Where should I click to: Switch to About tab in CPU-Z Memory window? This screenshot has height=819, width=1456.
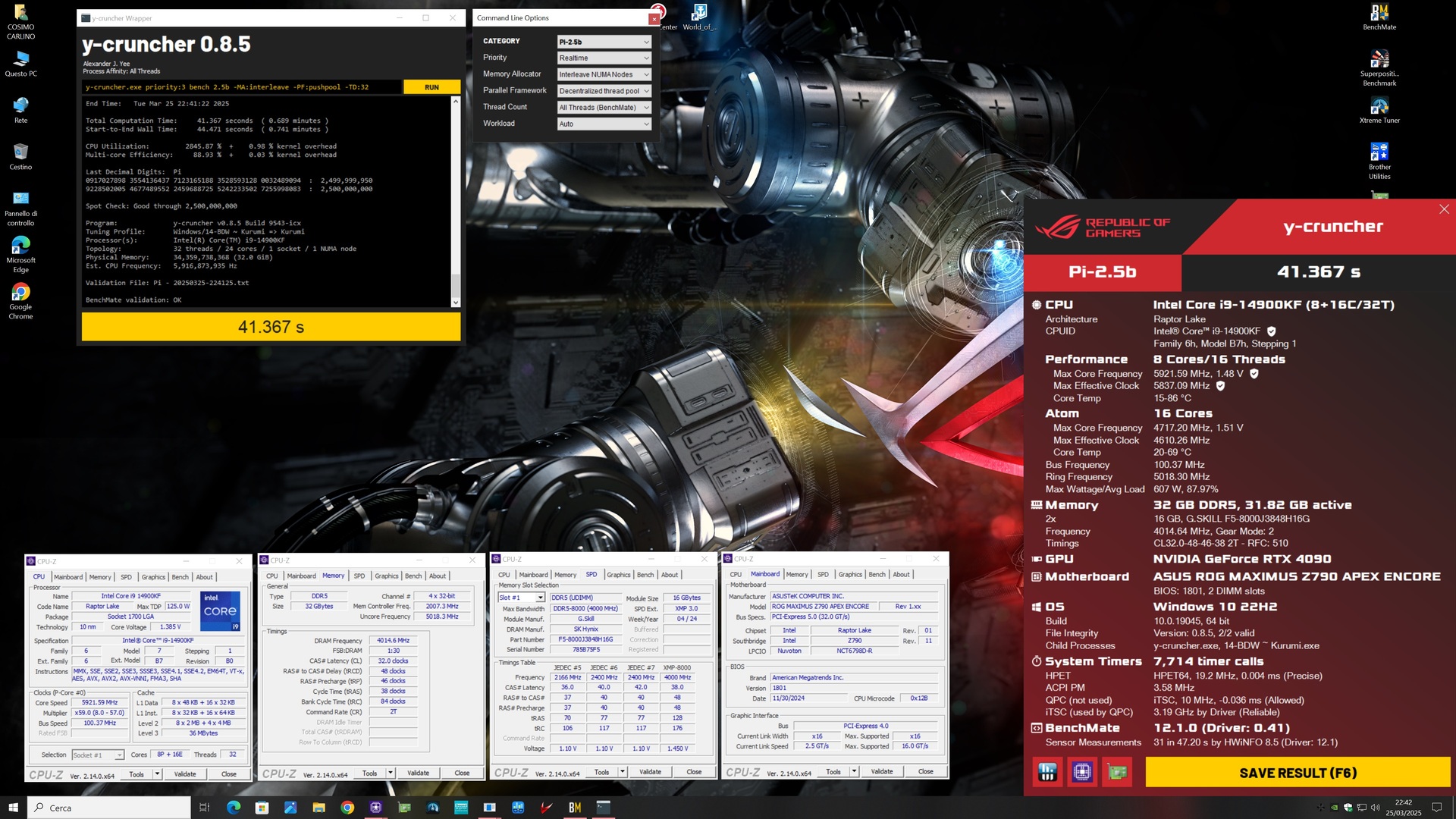point(438,576)
